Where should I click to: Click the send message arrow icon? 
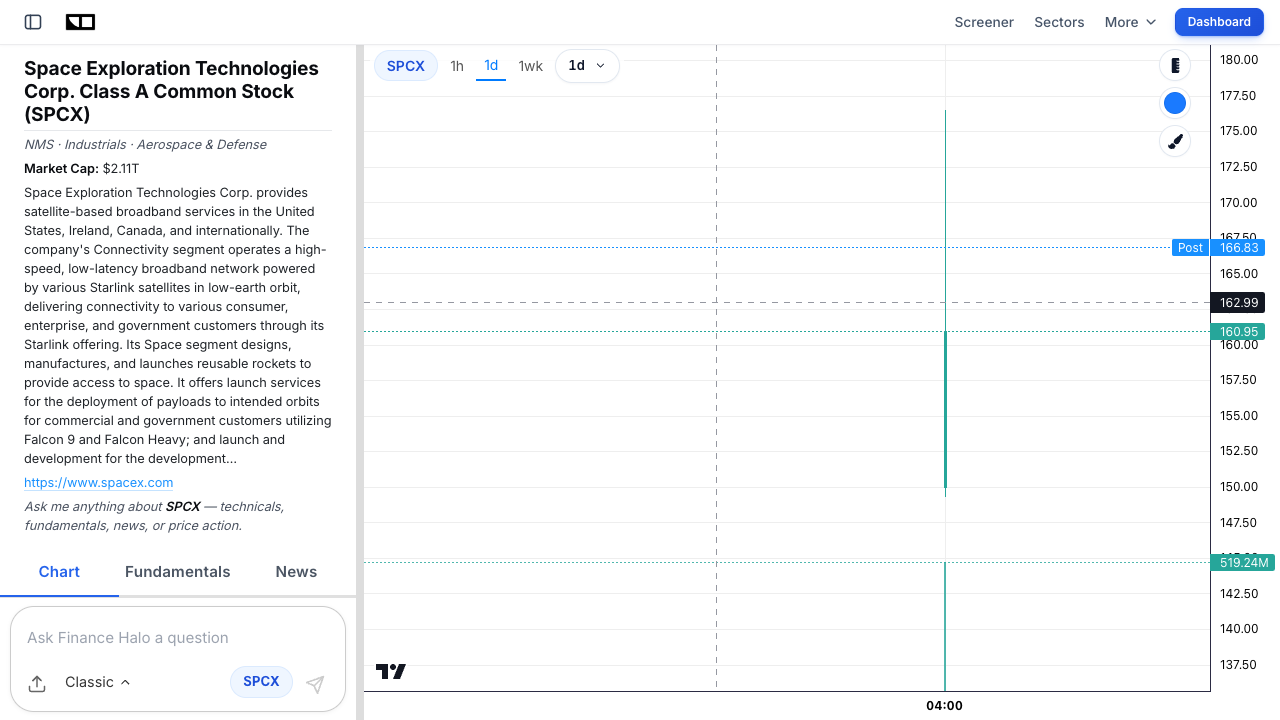coord(315,684)
